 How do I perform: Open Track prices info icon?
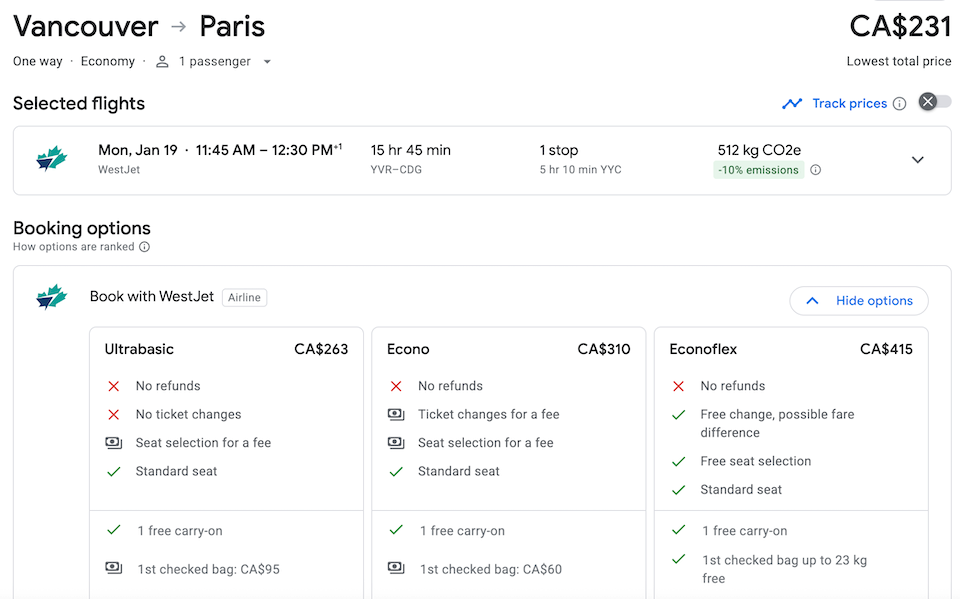click(x=899, y=104)
